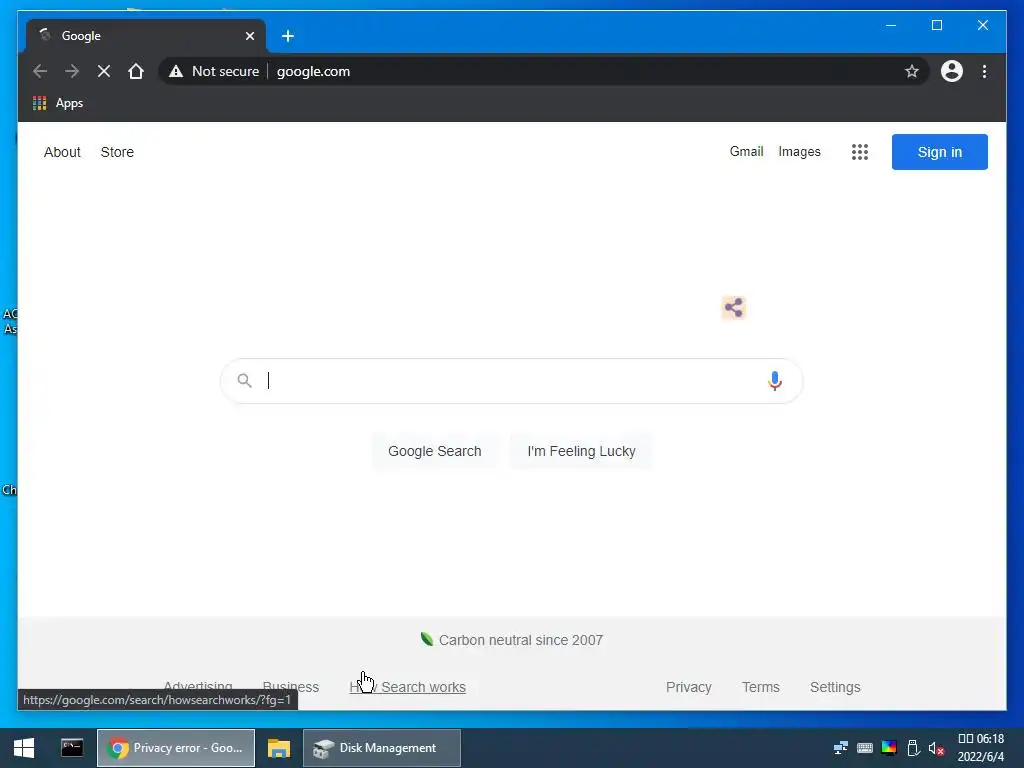Click the Google Search button

click(434, 451)
